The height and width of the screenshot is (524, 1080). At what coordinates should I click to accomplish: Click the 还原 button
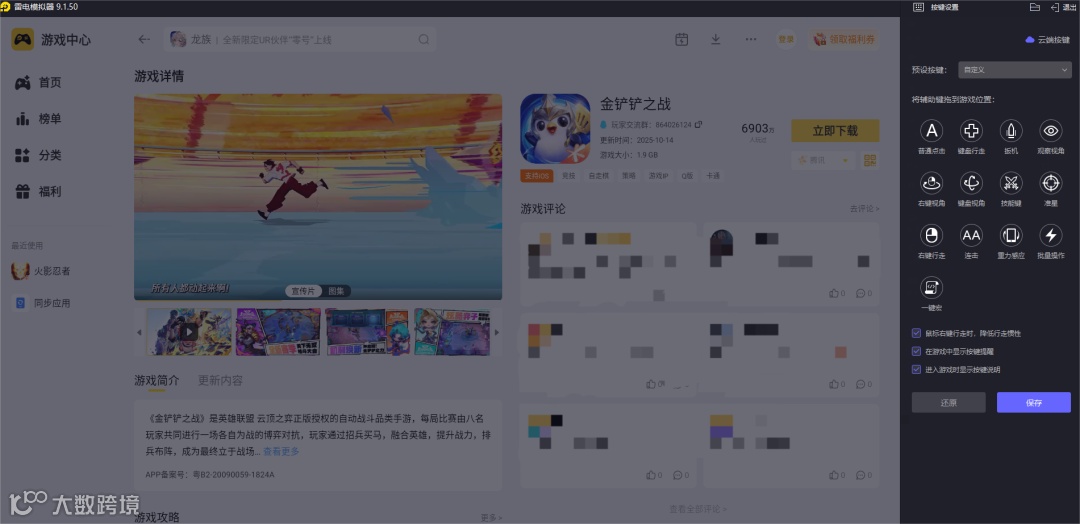[x=948, y=403]
